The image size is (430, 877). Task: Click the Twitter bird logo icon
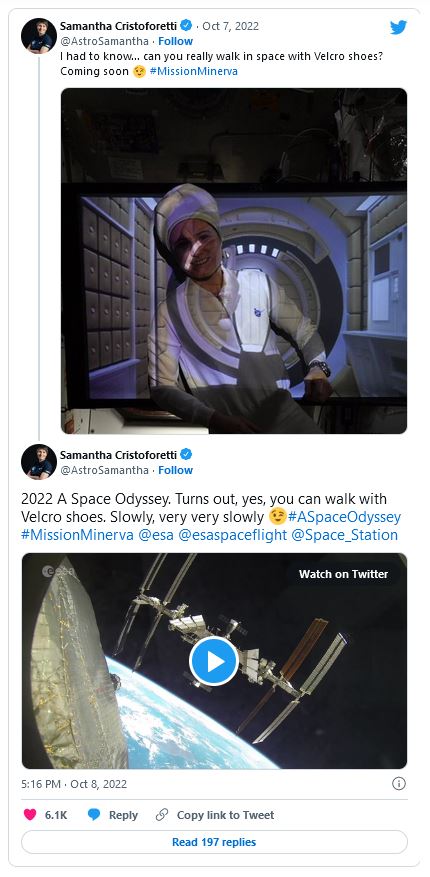[398, 27]
